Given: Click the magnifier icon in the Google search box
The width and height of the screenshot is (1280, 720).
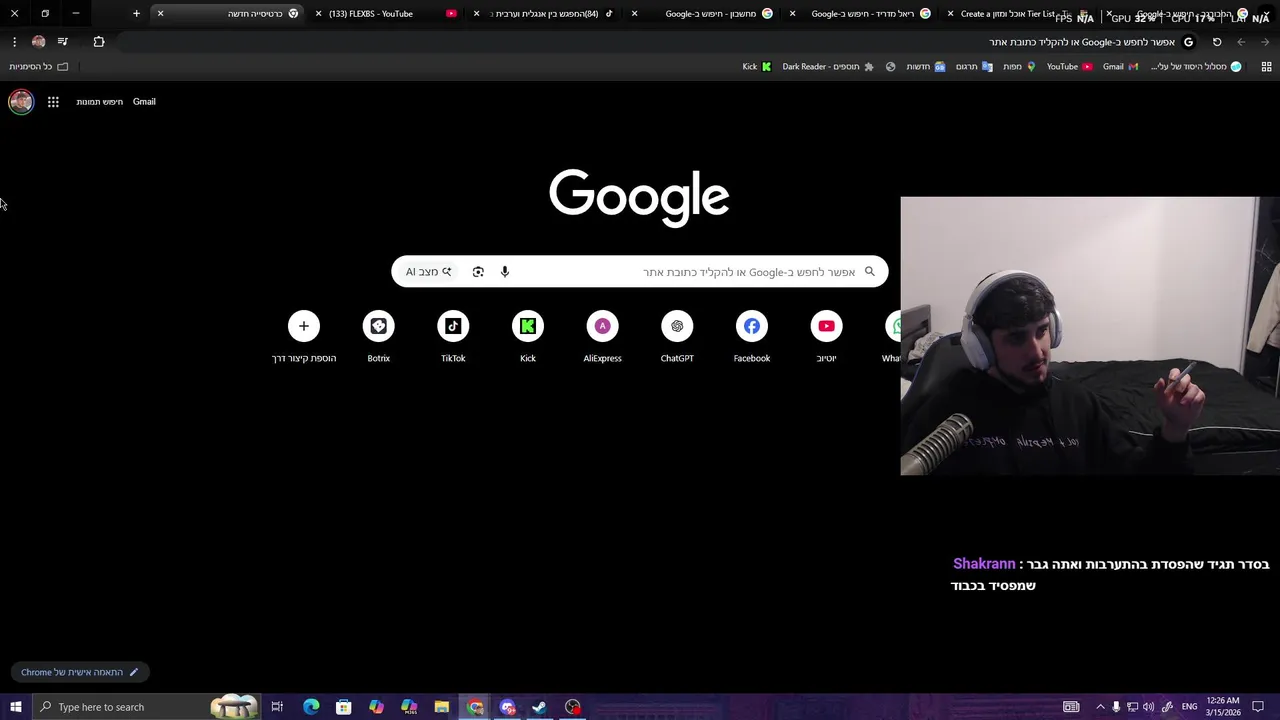Looking at the screenshot, I should click(869, 272).
